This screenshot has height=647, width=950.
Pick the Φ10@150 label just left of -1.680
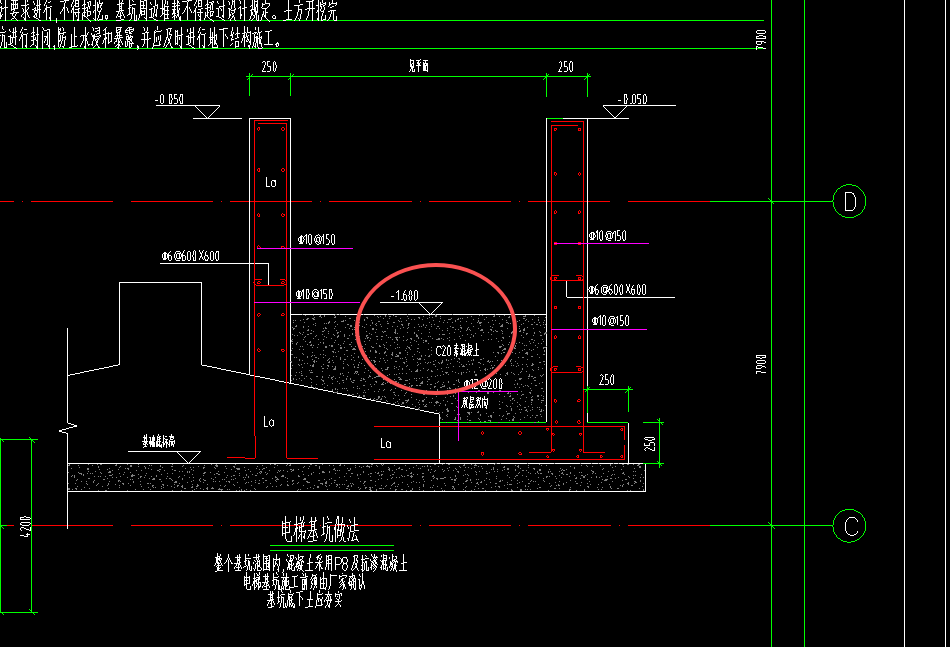tap(314, 294)
